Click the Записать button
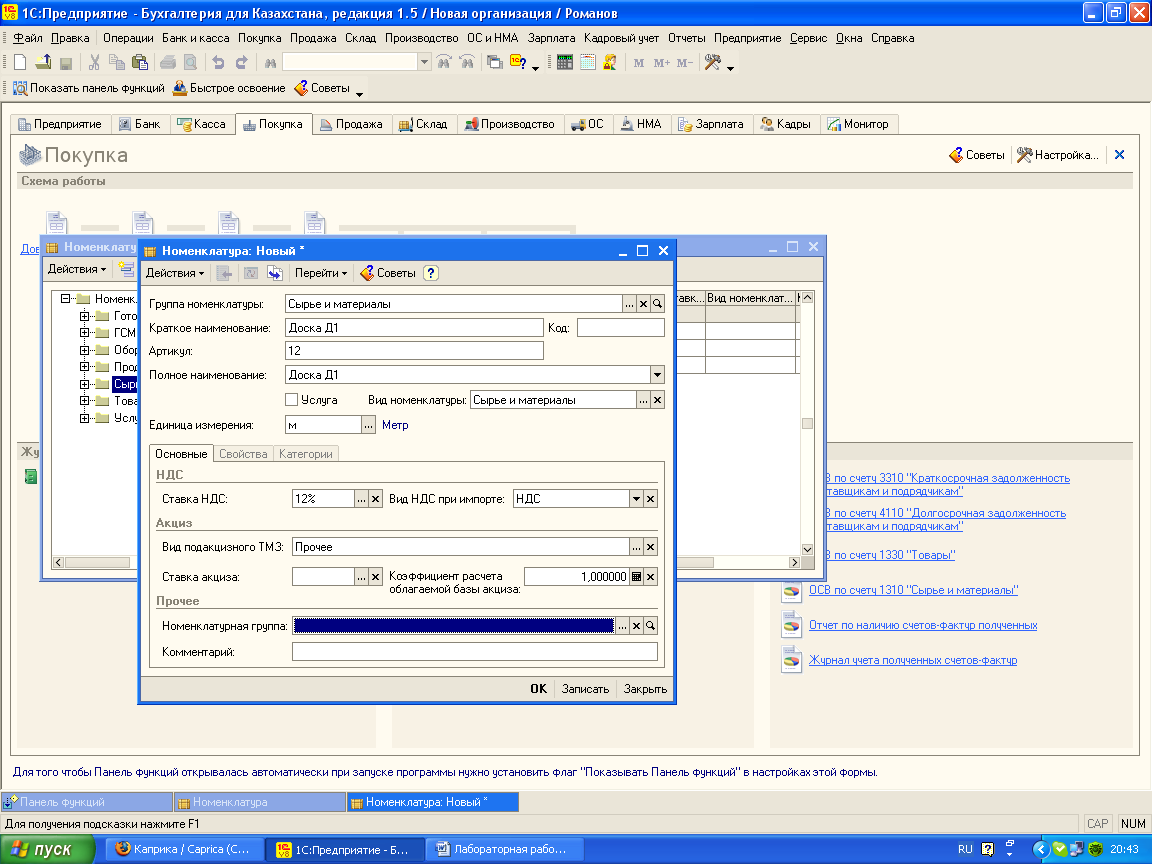This screenshot has width=1152, height=864. click(586, 689)
